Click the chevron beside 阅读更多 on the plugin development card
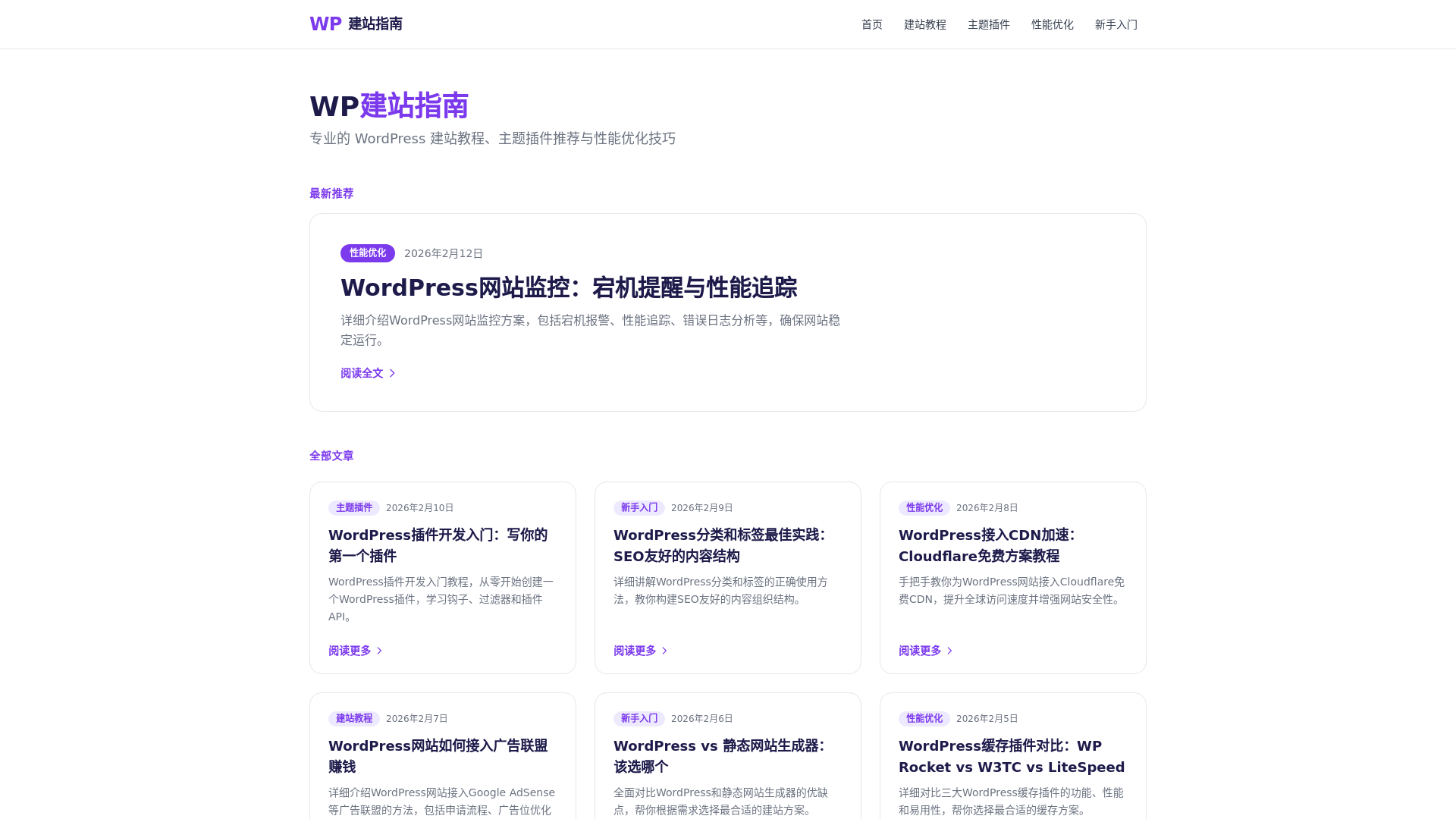1456x819 pixels. 379,651
